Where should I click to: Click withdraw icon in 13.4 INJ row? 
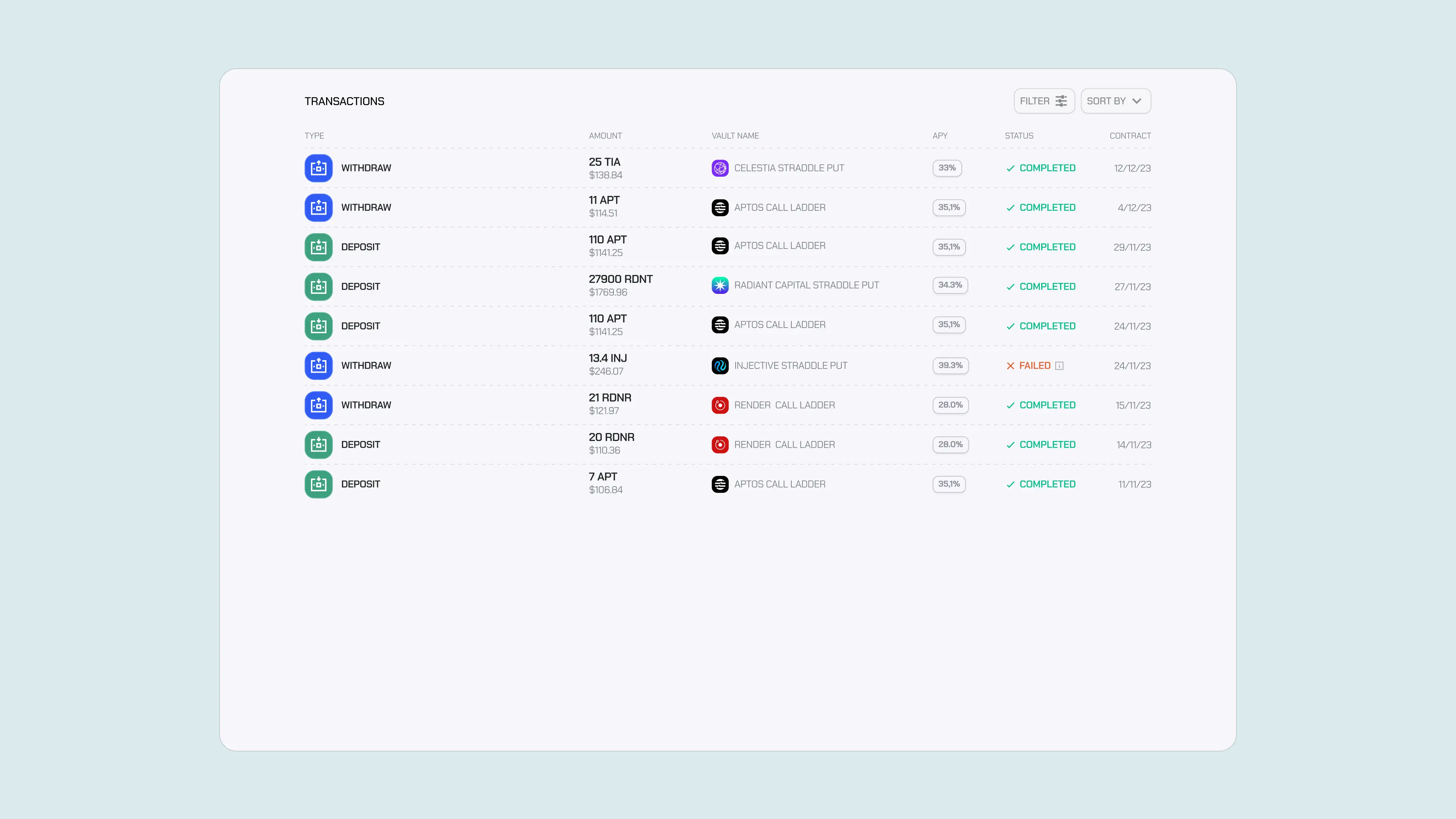point(319,366)
